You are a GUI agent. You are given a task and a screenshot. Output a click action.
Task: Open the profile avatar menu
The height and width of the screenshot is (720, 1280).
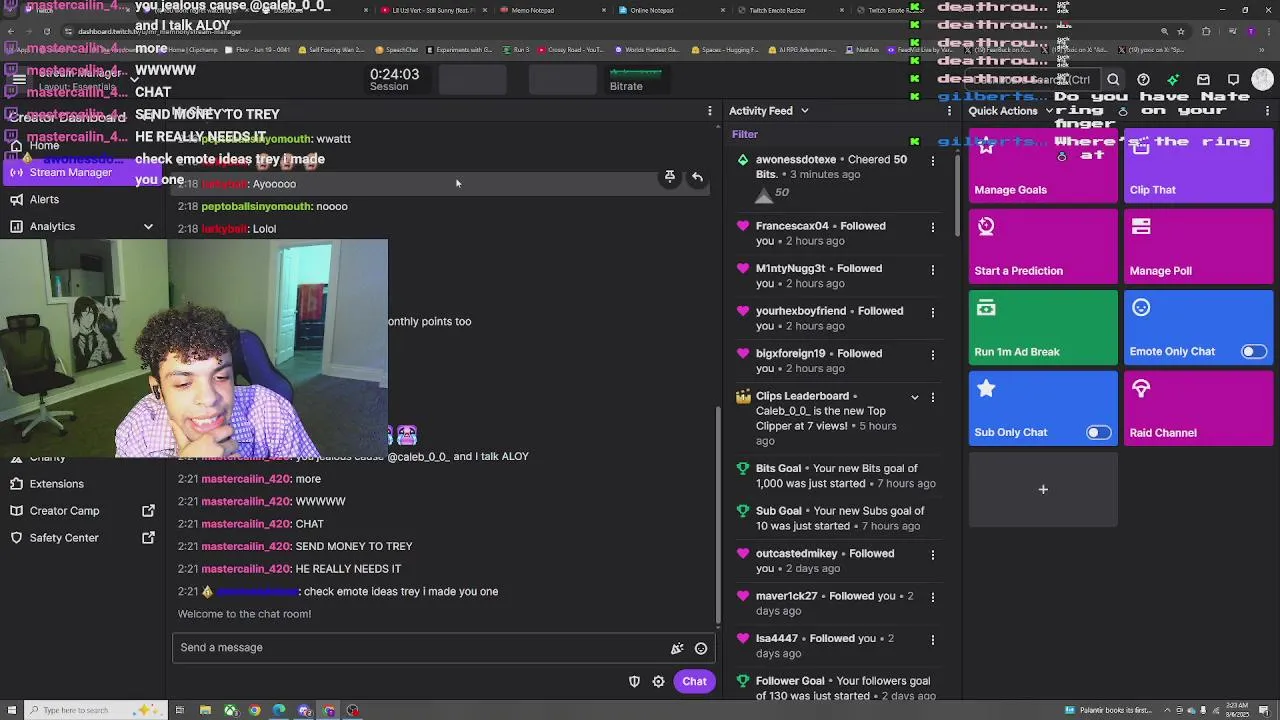(1262, 80)
